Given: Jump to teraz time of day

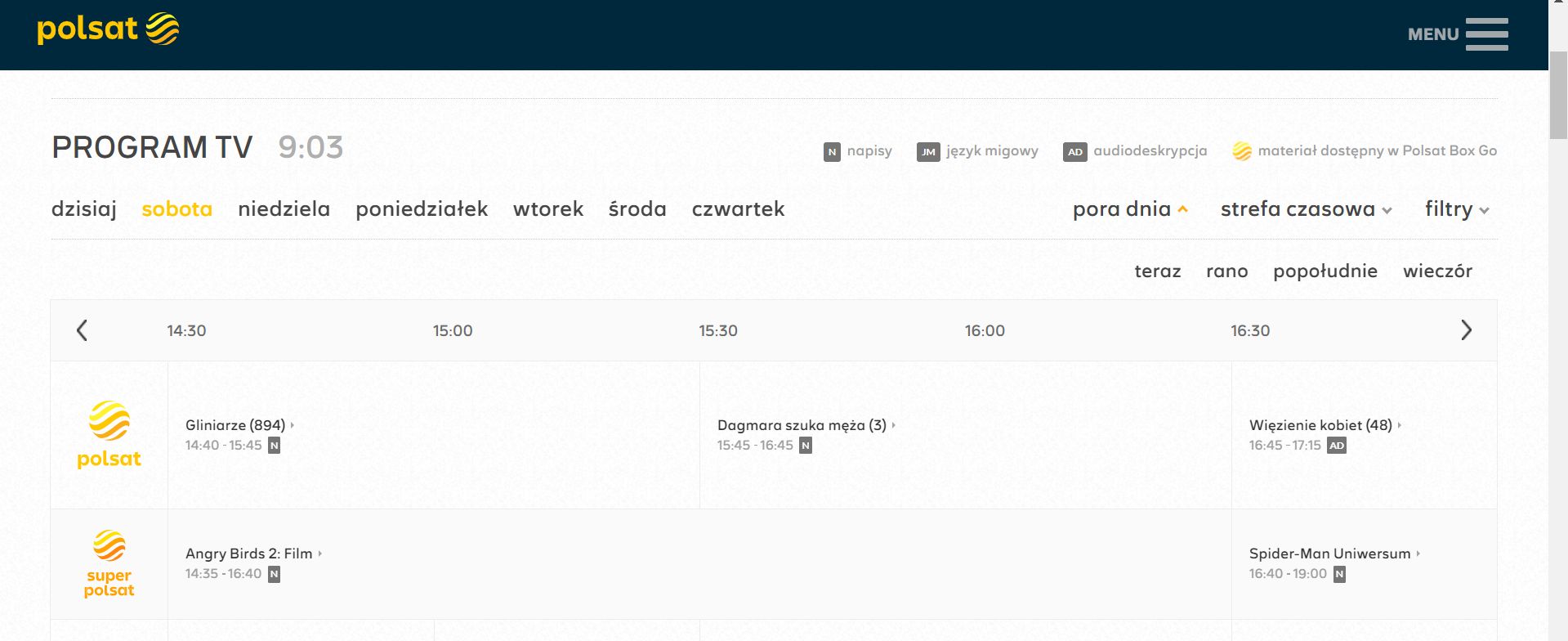Looking at the screenshot, I should 1158,271.
